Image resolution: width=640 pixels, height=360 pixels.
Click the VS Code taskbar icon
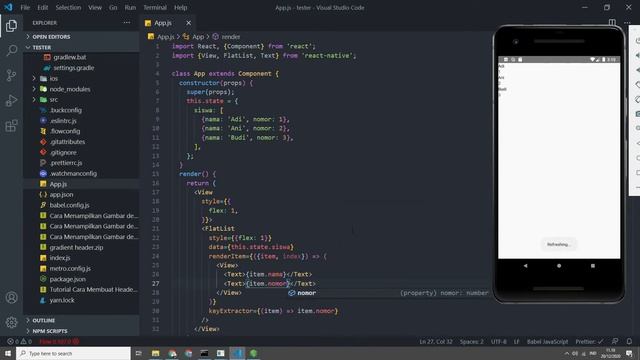[x=238, y=353]
